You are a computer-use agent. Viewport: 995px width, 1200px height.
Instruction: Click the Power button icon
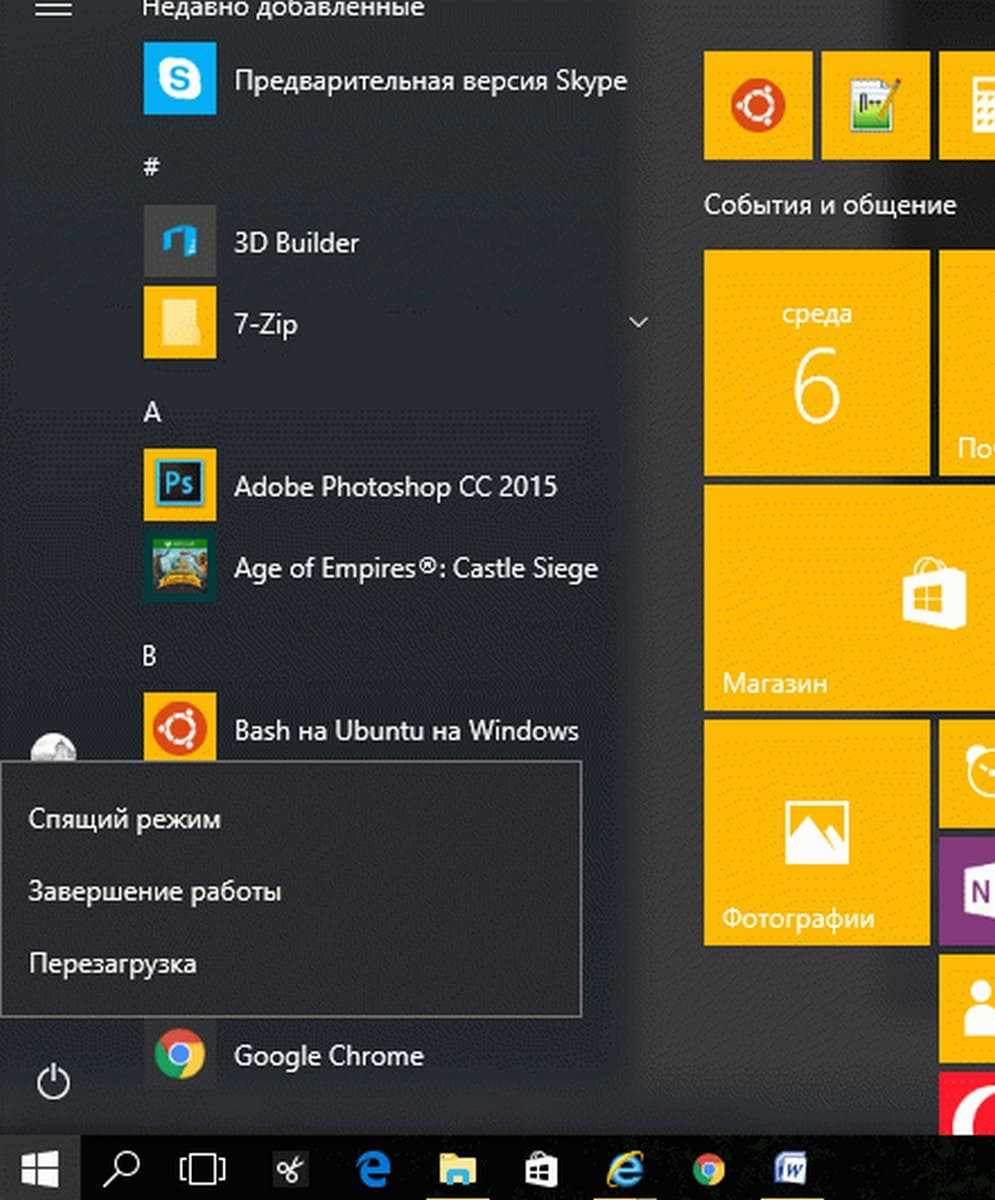pyautogui.click(x=53, y=1082)
